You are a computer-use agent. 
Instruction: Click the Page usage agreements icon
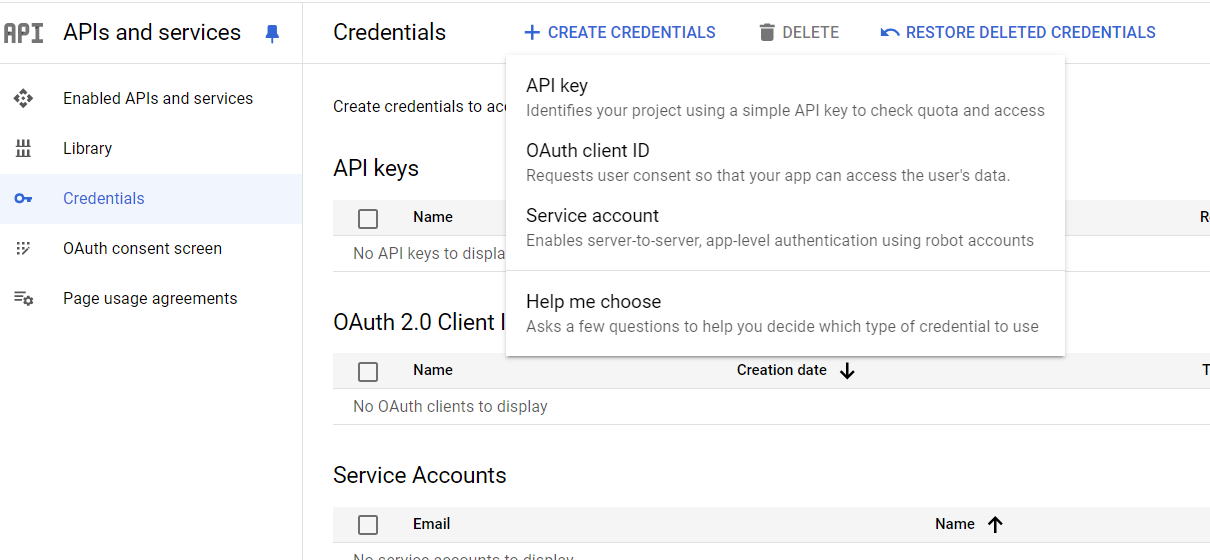coord(23,298)
